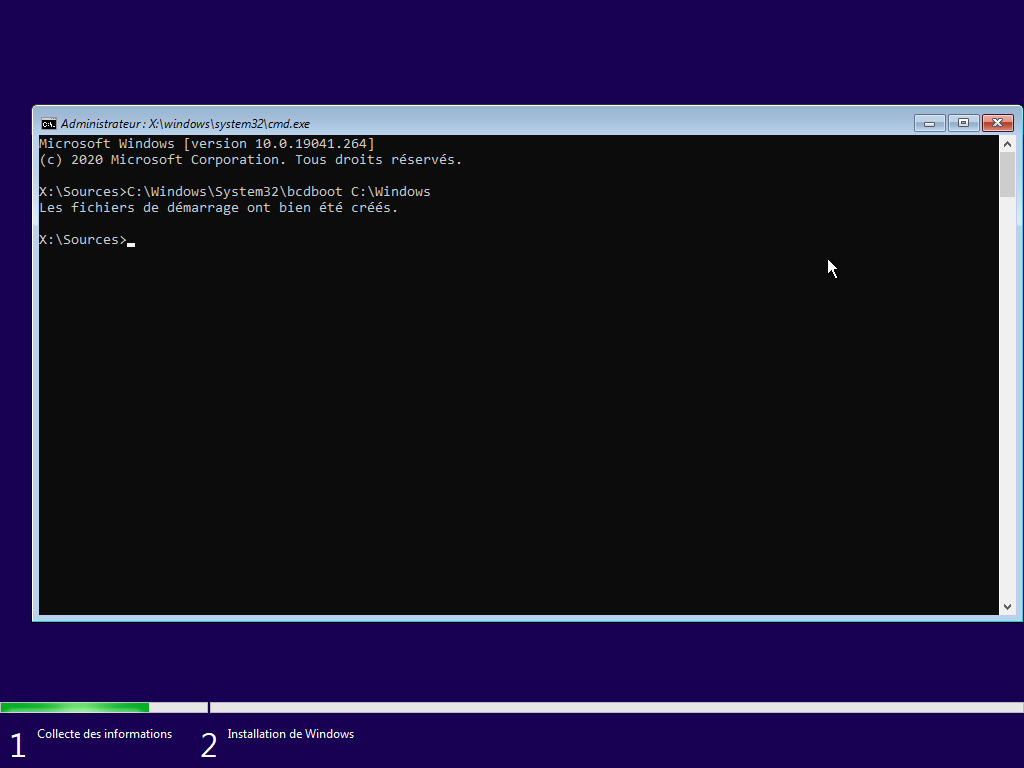This screenshot has height=768, width=1024.
Task: Click the console scrollbar down arrow
Action: (x=1007, y=607)
